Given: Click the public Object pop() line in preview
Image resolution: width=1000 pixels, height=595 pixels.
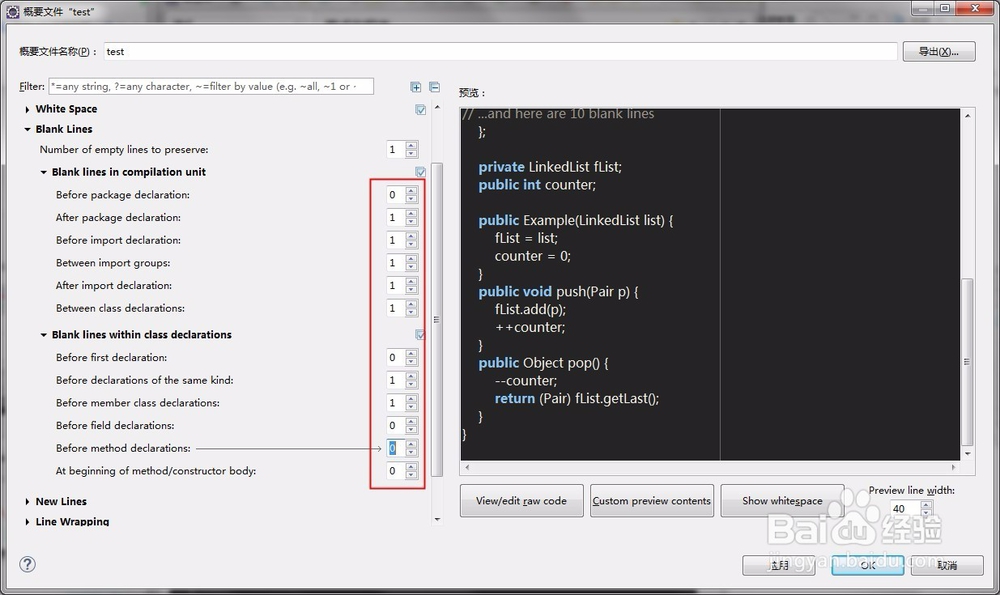Looking at the screenshot, I should click(543, 363).
